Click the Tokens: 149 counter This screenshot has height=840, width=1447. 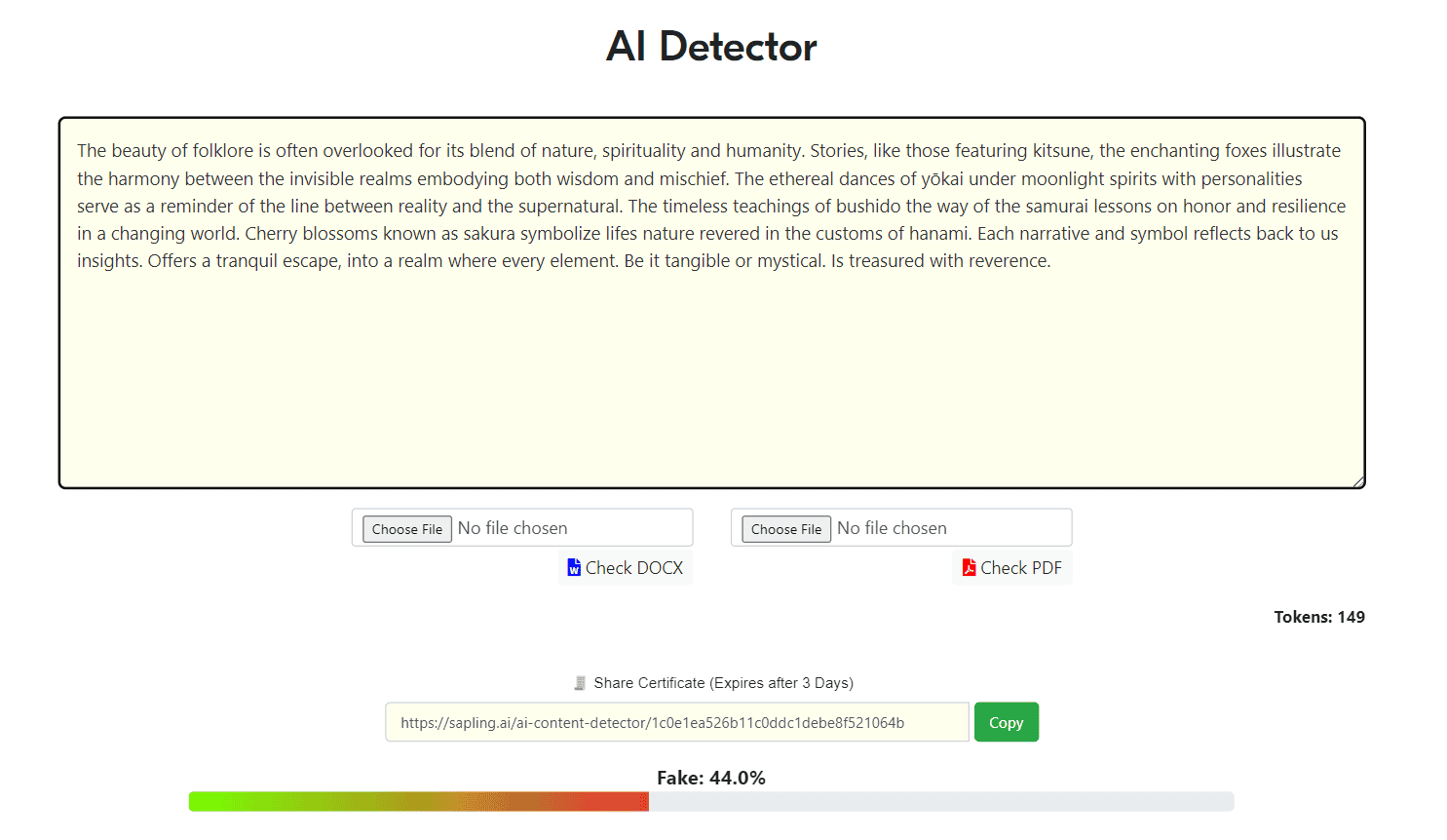[1319, 617]
